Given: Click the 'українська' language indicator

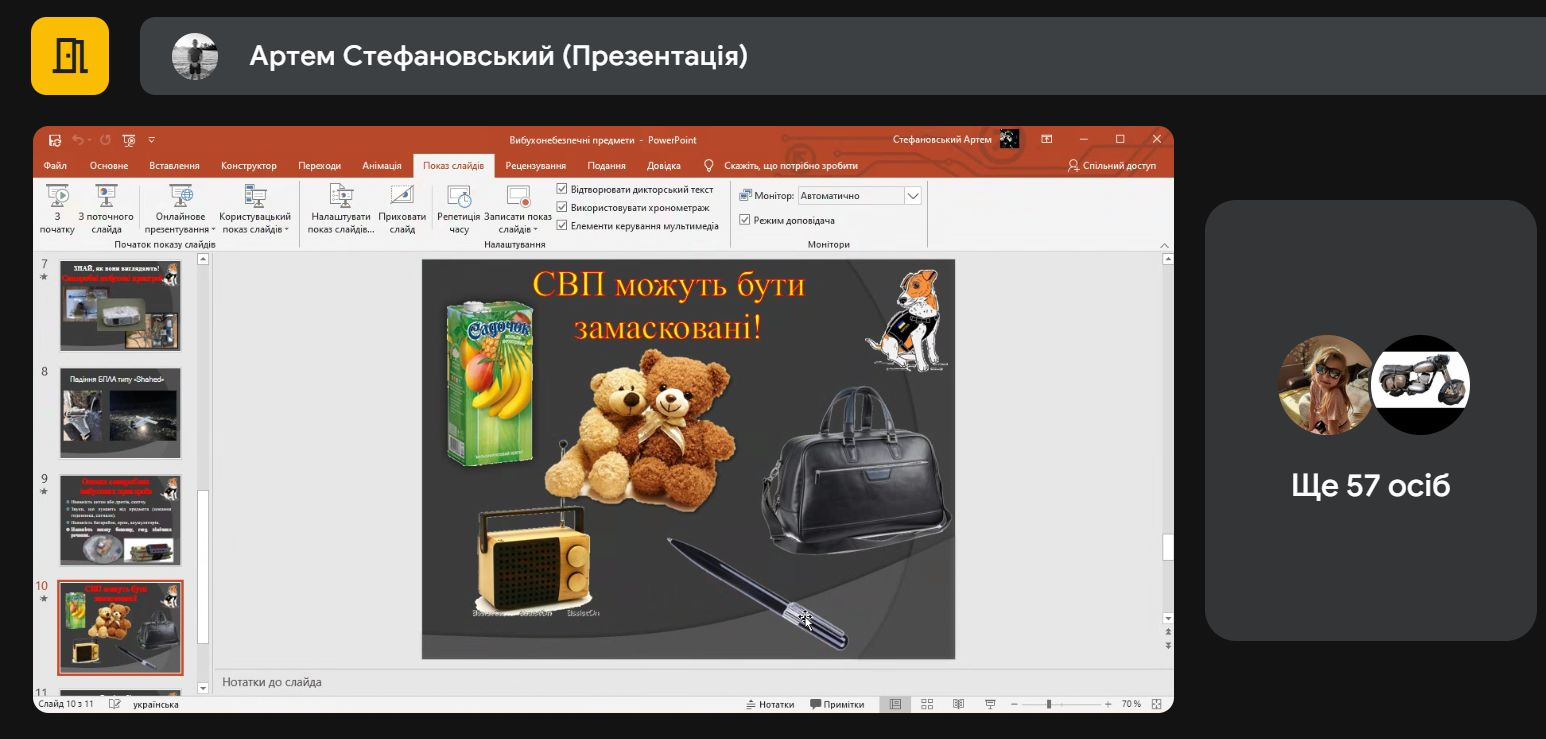Looking at the screenshot, I should click(156, 704).
